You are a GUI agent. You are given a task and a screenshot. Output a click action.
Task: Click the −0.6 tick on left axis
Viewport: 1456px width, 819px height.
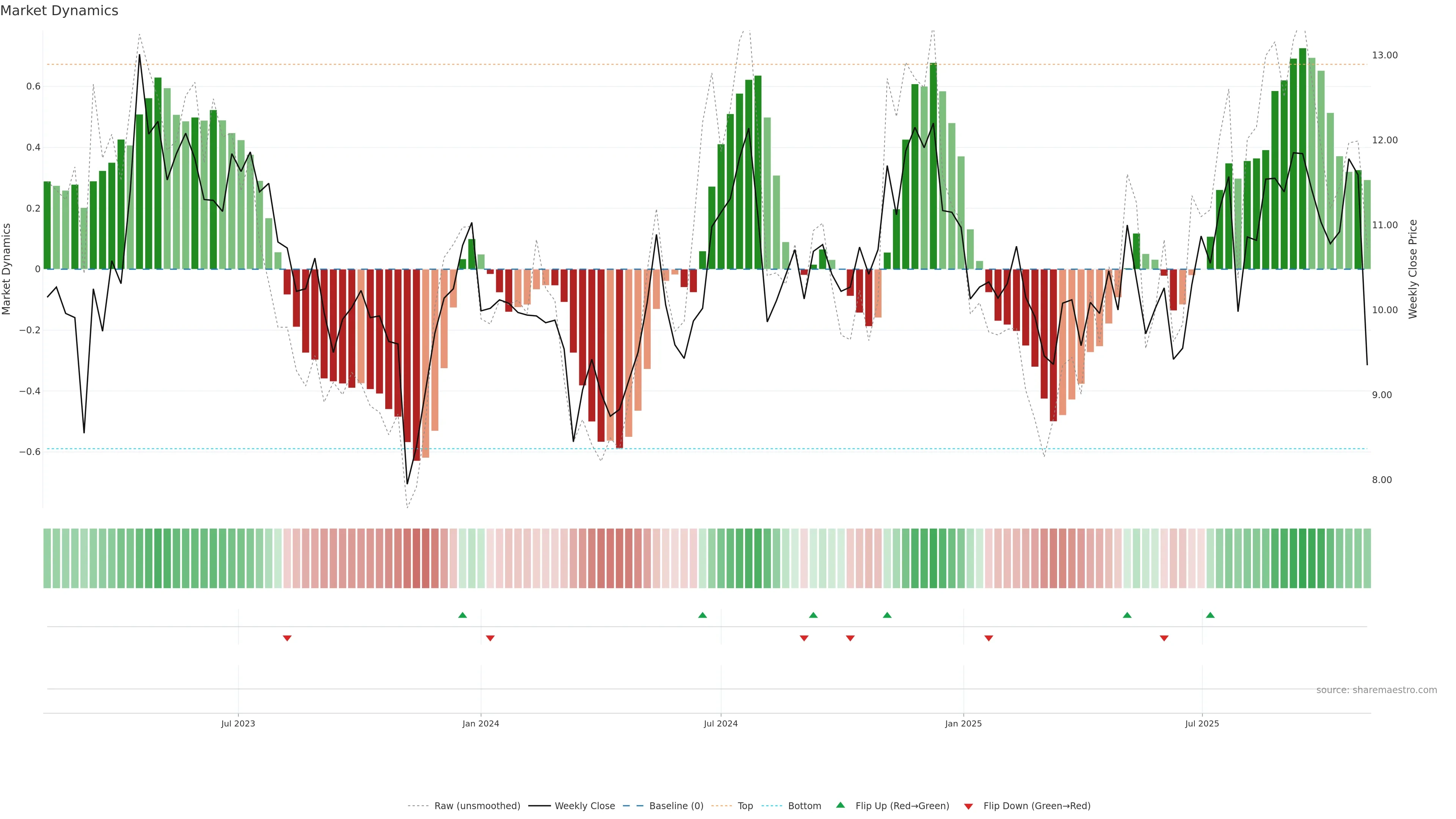30,452
